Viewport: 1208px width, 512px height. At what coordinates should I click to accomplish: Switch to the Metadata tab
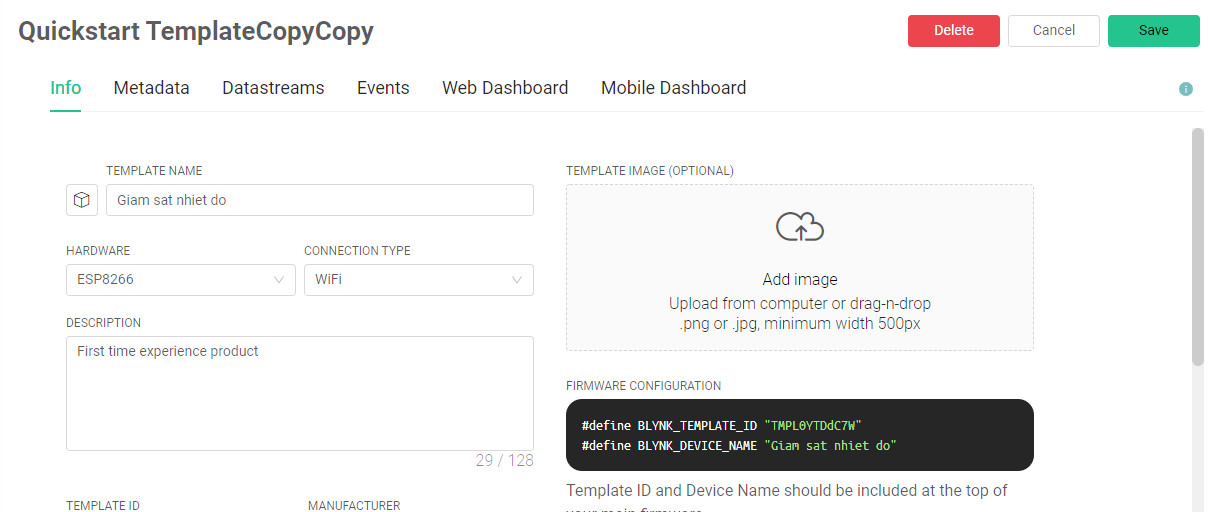pos(151,88)
